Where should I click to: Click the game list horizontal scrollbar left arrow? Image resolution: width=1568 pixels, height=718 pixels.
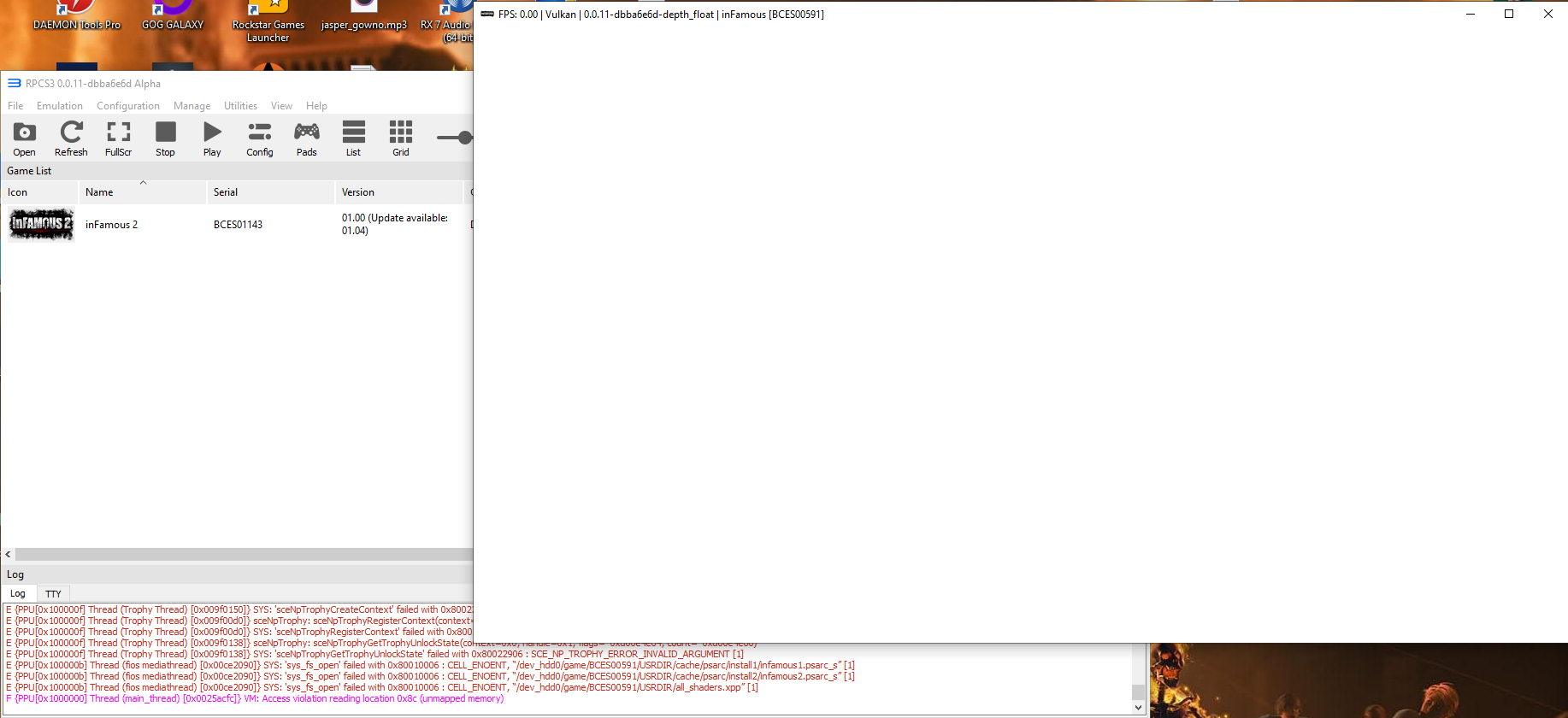pyautogui.click(x=8, y=554)
